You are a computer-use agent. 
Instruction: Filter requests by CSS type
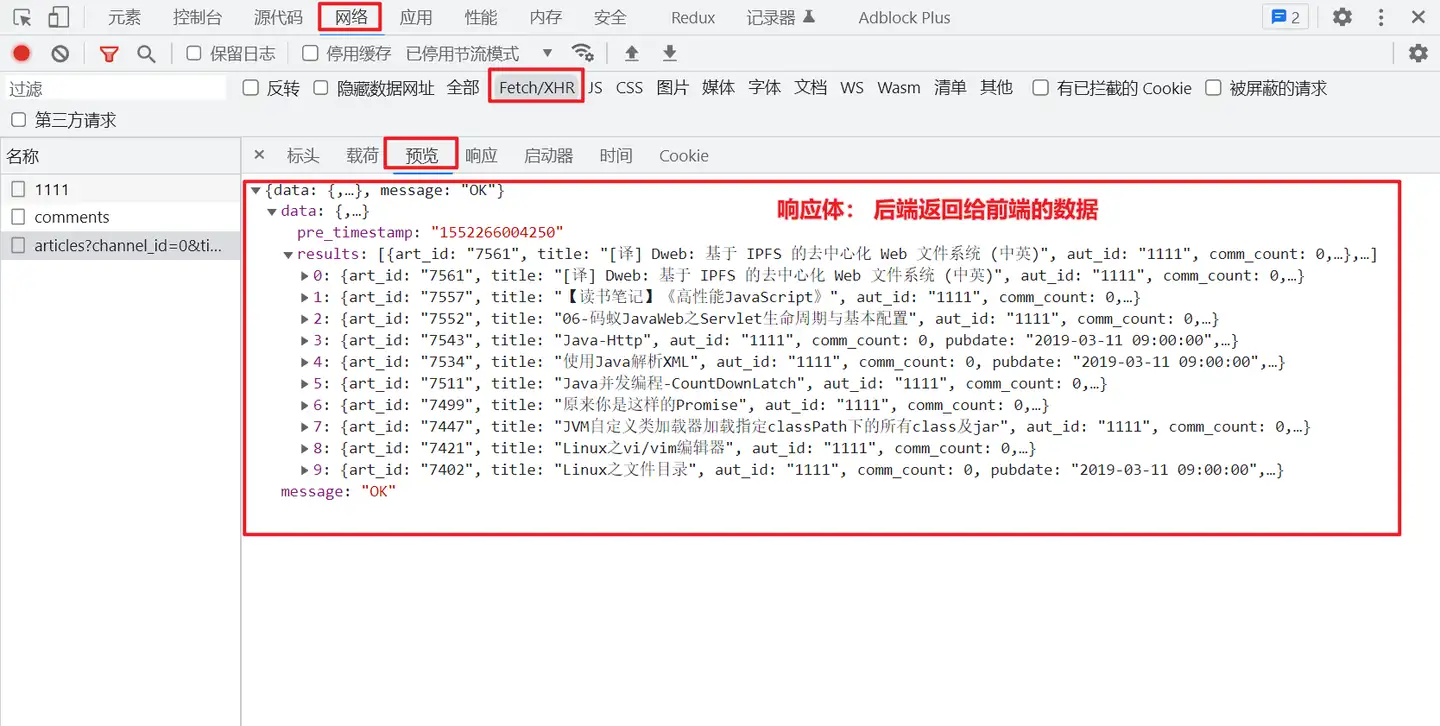(x=630, y=88)
